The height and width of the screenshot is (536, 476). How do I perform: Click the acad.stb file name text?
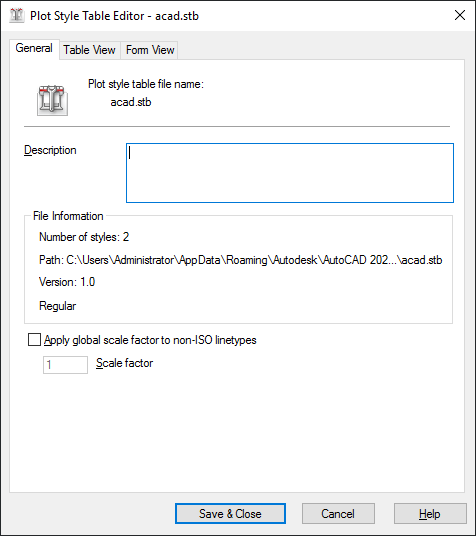pyautogui.click(x=131, y=102)
